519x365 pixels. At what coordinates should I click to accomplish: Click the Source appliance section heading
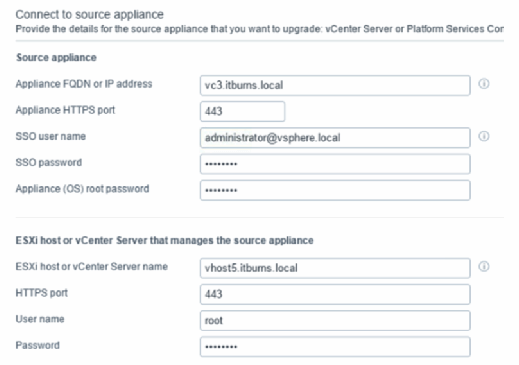point(56,58)
